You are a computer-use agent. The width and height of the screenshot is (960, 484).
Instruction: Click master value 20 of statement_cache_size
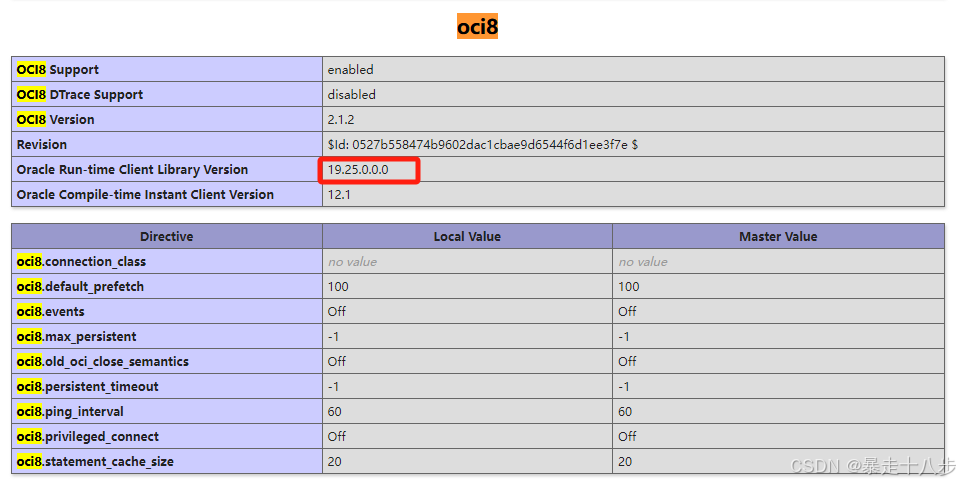(625, 463)
